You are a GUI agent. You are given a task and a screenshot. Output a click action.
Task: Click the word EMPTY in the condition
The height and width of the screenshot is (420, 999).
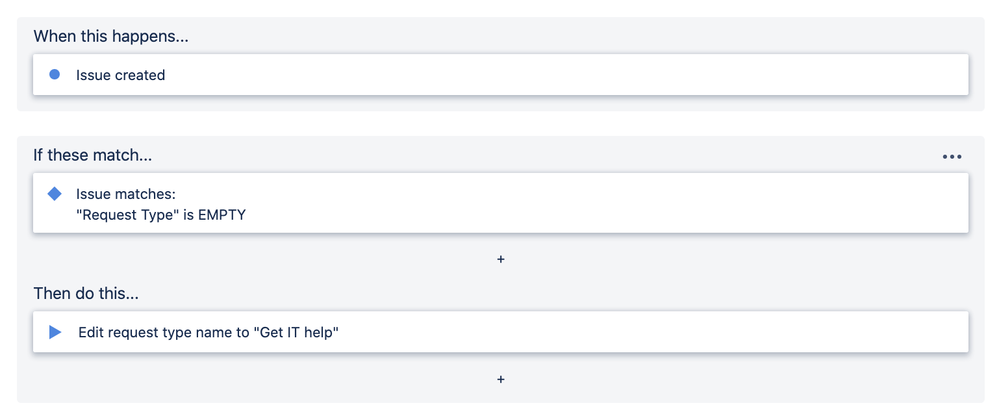tap(222, 215)
